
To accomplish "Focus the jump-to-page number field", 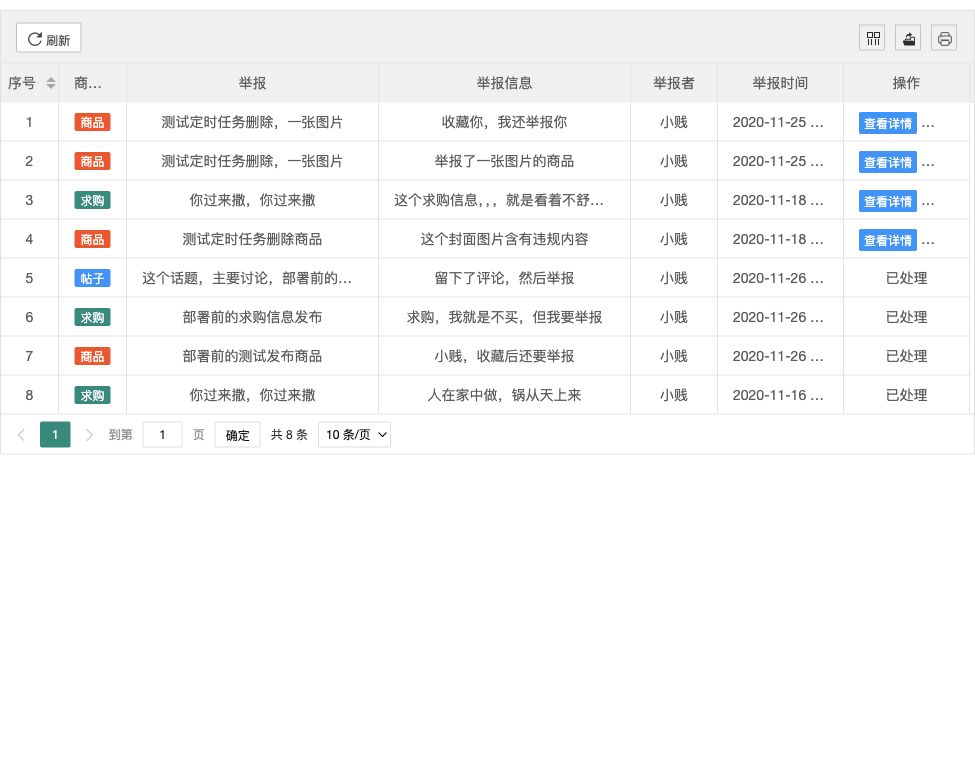I will [x=162, y=435].
